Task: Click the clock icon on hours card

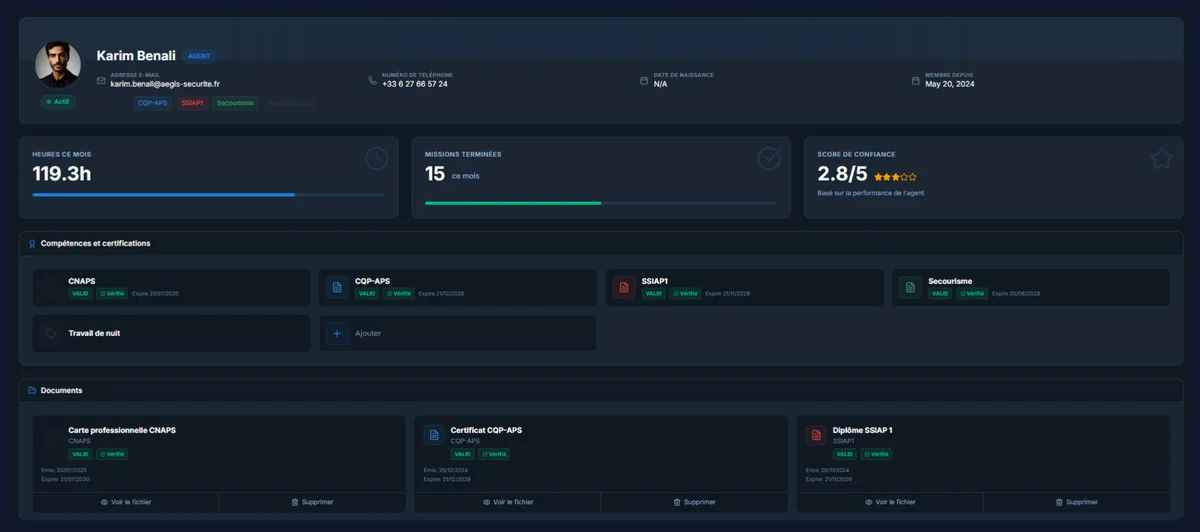Action: tap(375, 158)
